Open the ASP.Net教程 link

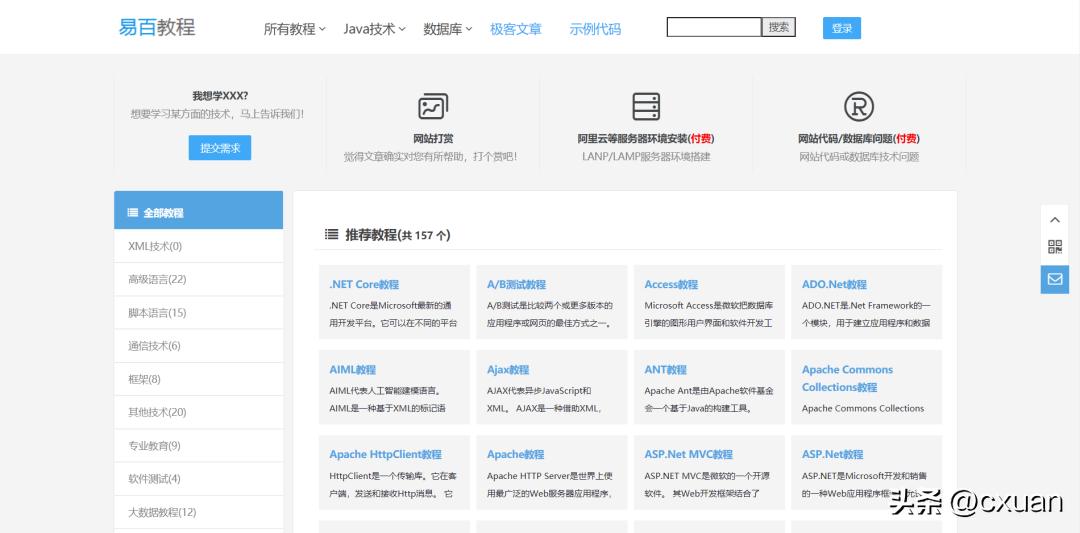[x=832, y=454]
